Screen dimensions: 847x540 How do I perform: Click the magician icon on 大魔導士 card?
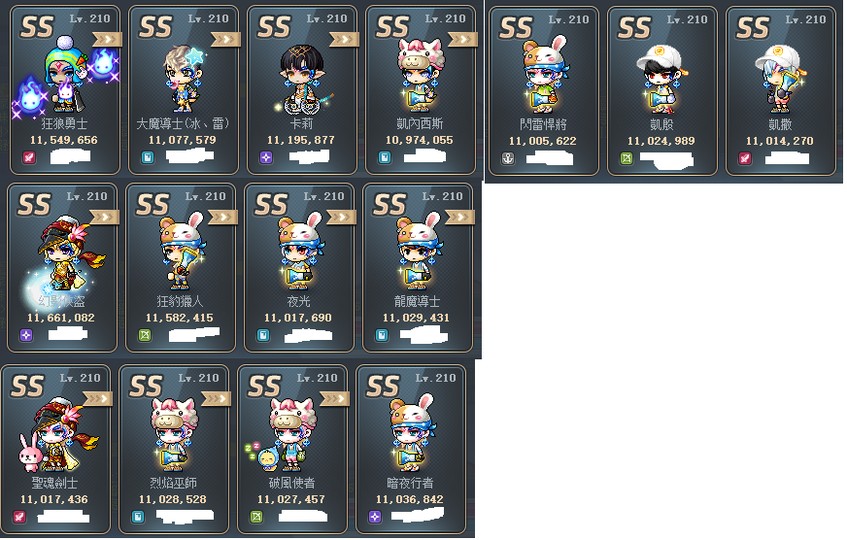[x=147, y=157]
